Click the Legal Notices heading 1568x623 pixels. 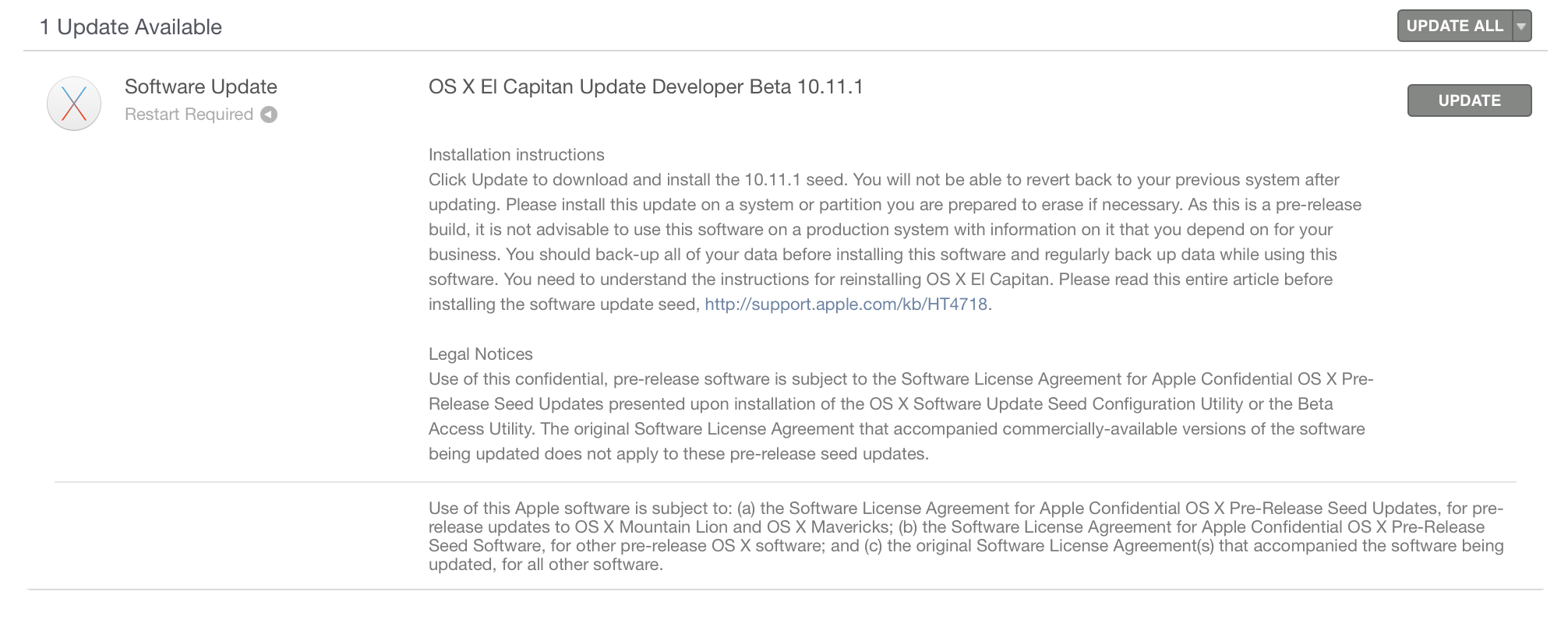[x=481, y=354]
